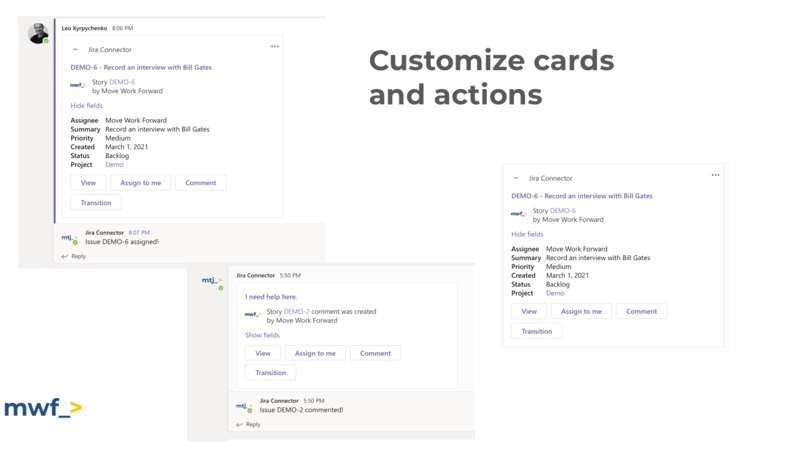This screenshot has width=806, height=453.
Task: Click the 'Issue DEMO-6 assigned!' message
Action: click(x=122, y=242)
